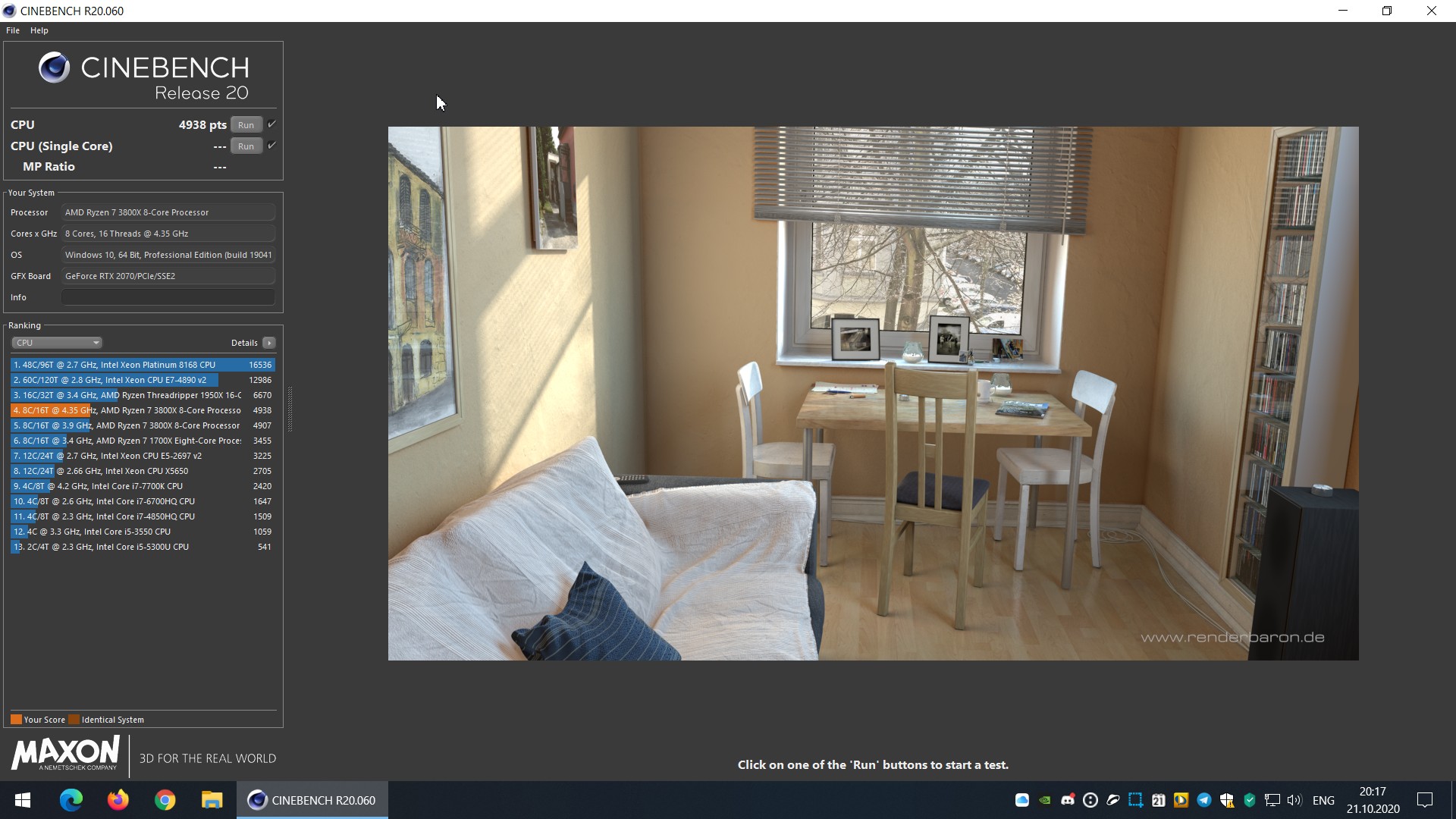Open the volume speaker icon in the tray
The width and height of the screenshot is (1456, 819).
tap(1294, 800)
